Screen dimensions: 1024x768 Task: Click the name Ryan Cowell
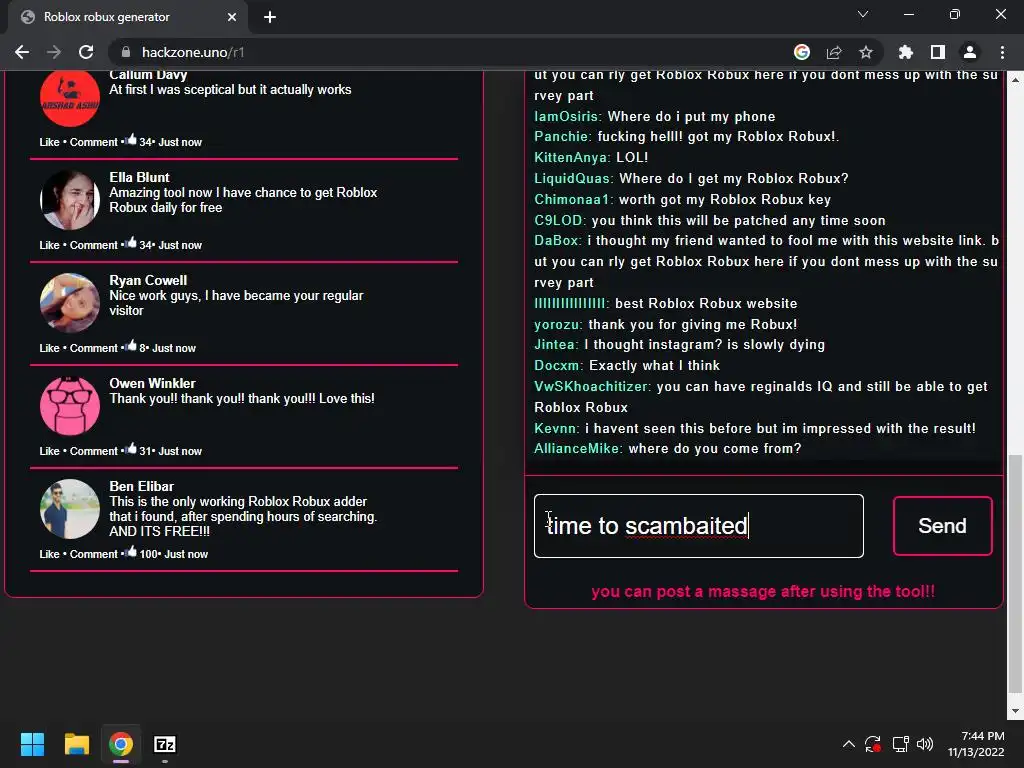(148, 280)
